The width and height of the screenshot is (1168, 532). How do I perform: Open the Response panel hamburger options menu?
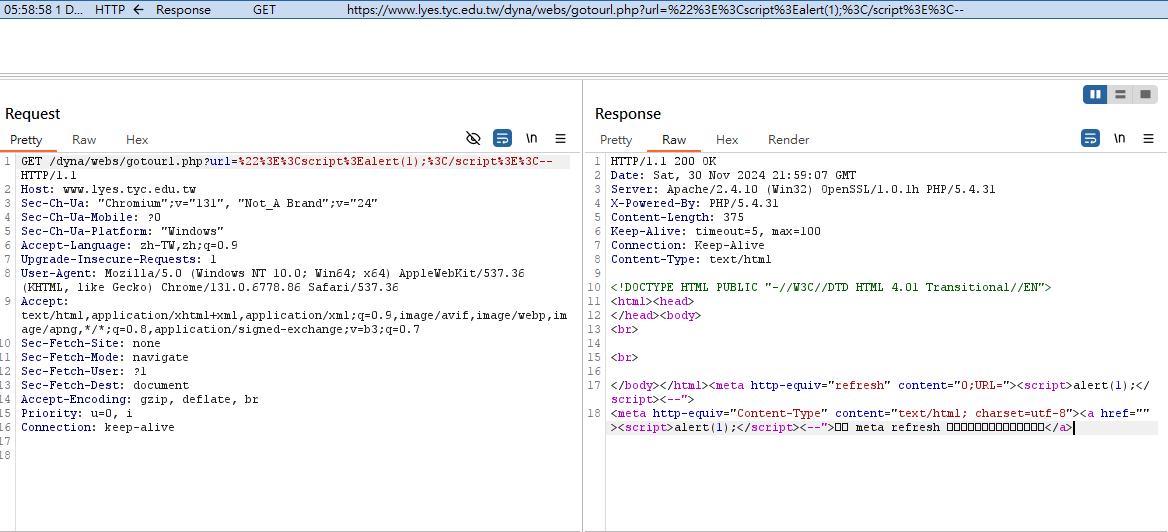point(1149,139)
